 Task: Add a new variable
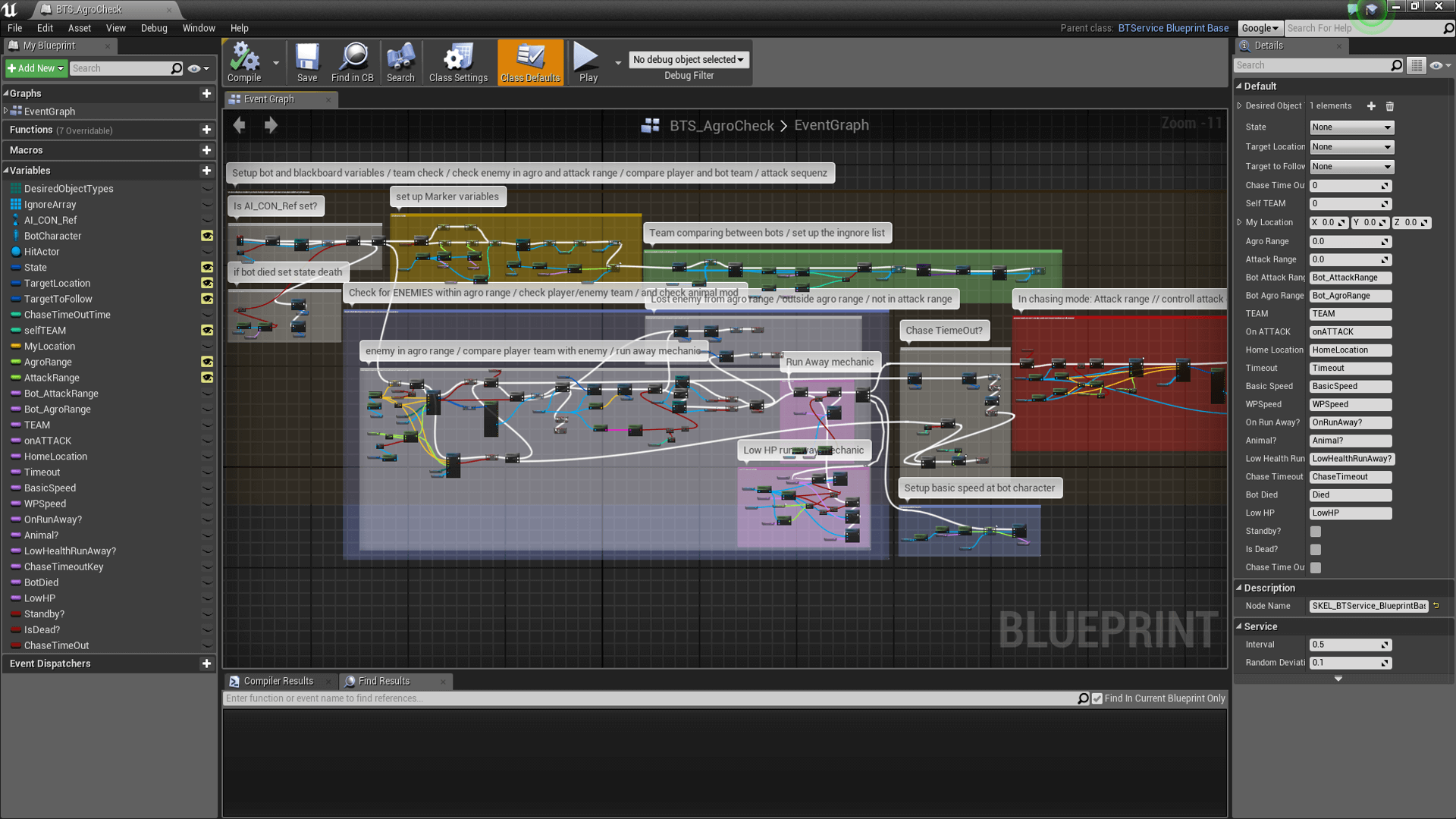[x=206, y=171]
